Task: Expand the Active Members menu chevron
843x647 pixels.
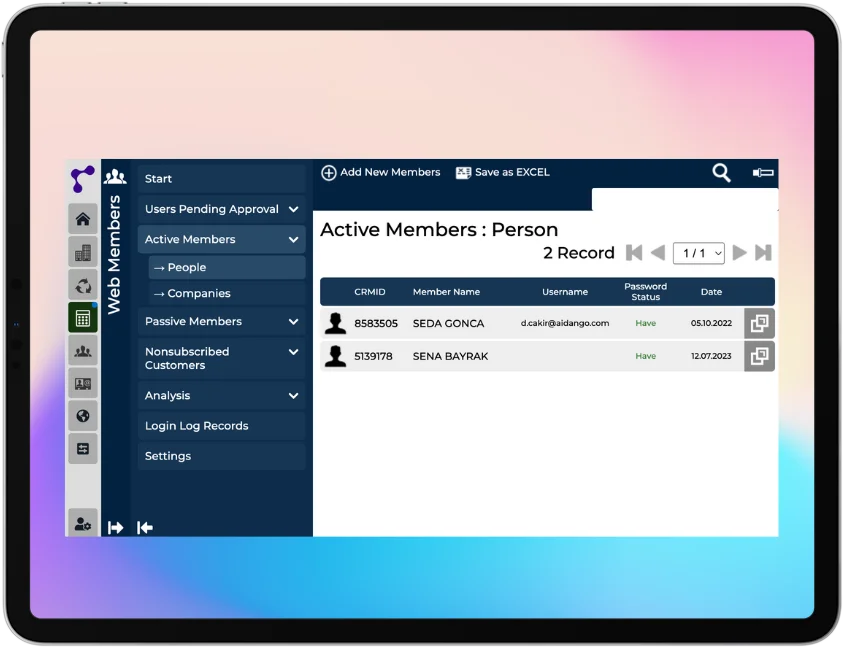Action: coord(293,239)
